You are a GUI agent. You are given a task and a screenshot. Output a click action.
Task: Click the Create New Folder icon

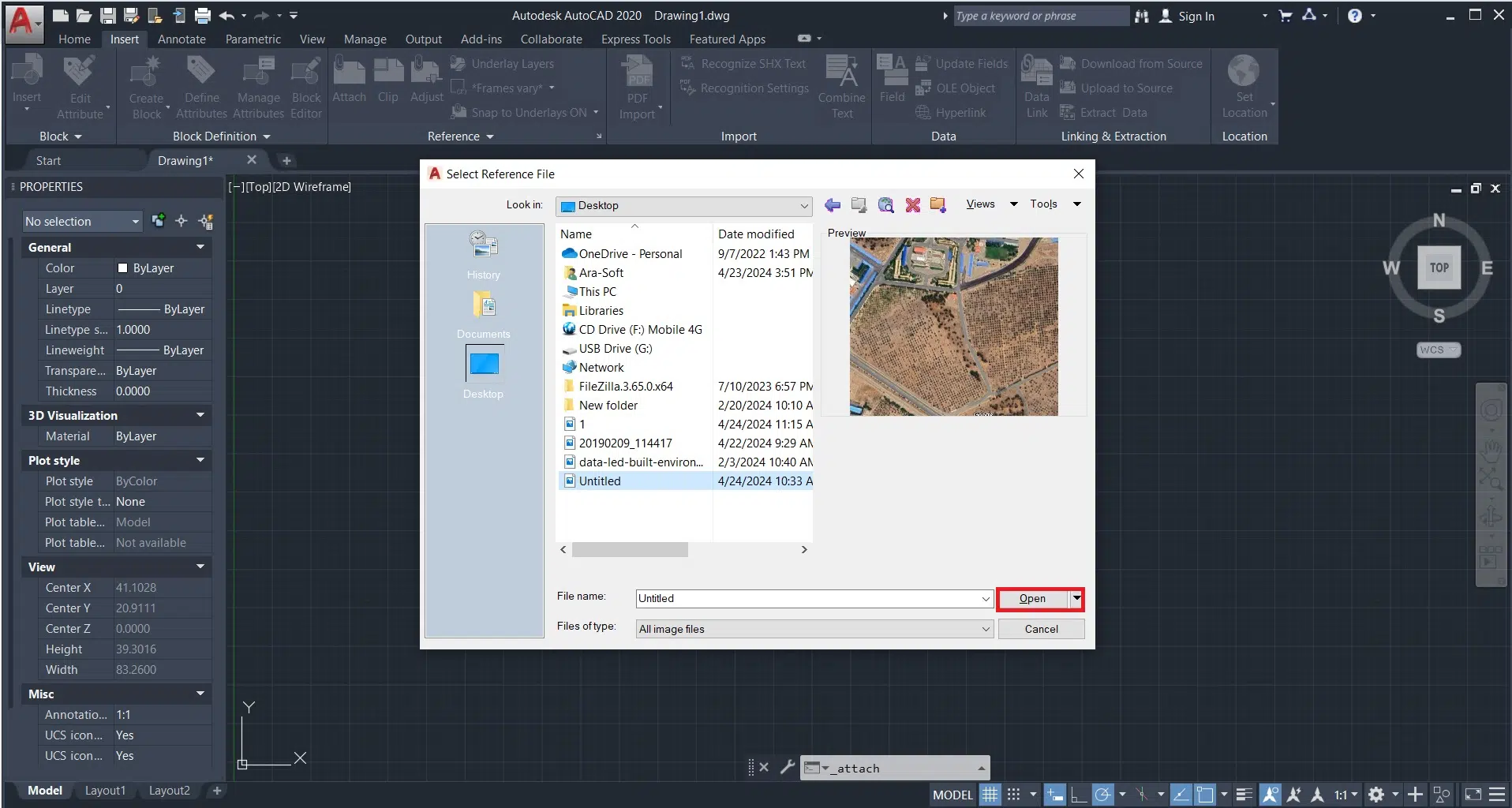[938, 205]
